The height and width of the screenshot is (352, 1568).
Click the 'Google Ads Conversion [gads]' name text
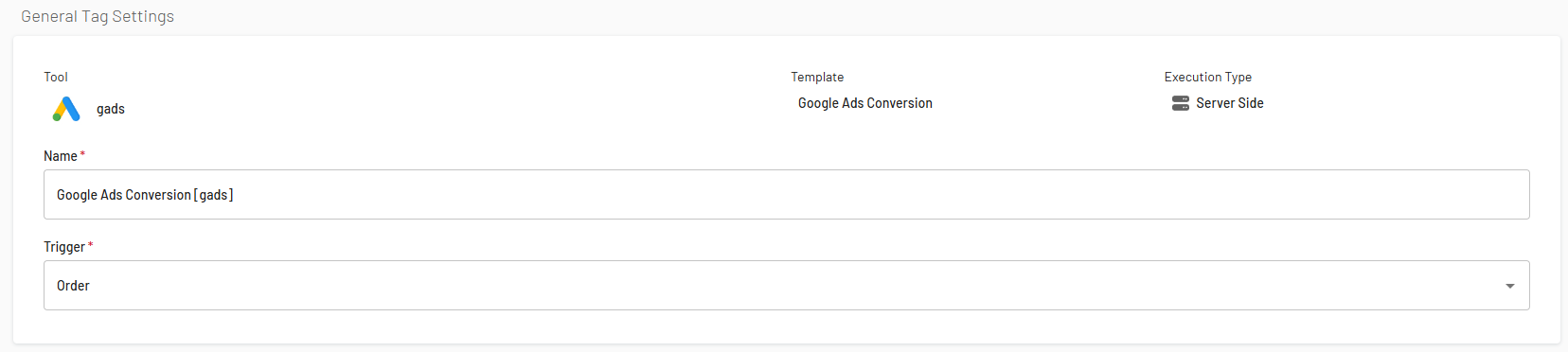click(145, 195)
